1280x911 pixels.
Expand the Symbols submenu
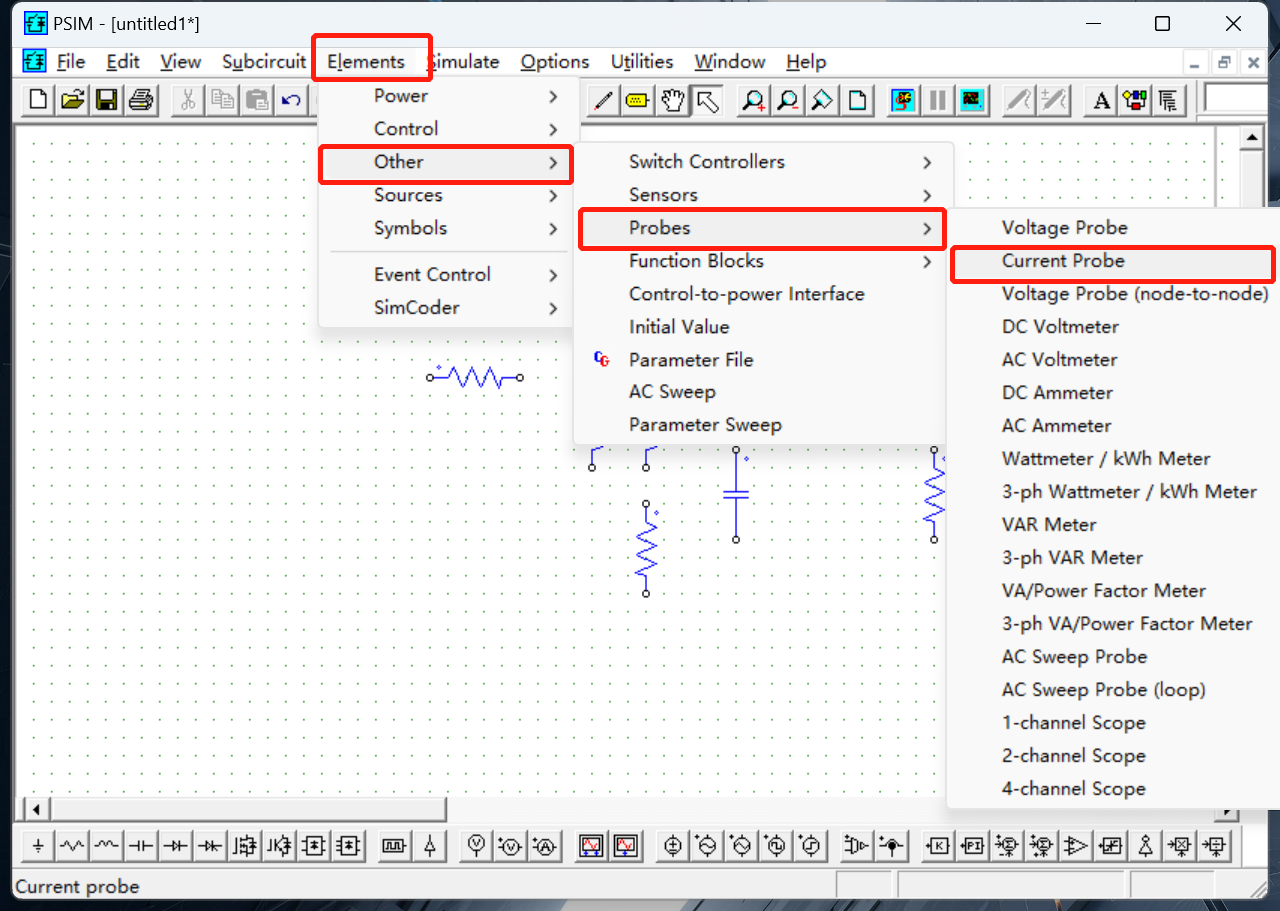447,228
